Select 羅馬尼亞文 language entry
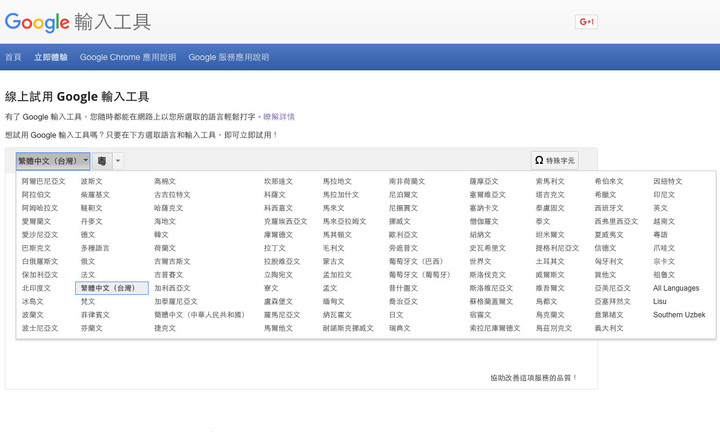This screenshot has width=720, height=432. [282, 314]
